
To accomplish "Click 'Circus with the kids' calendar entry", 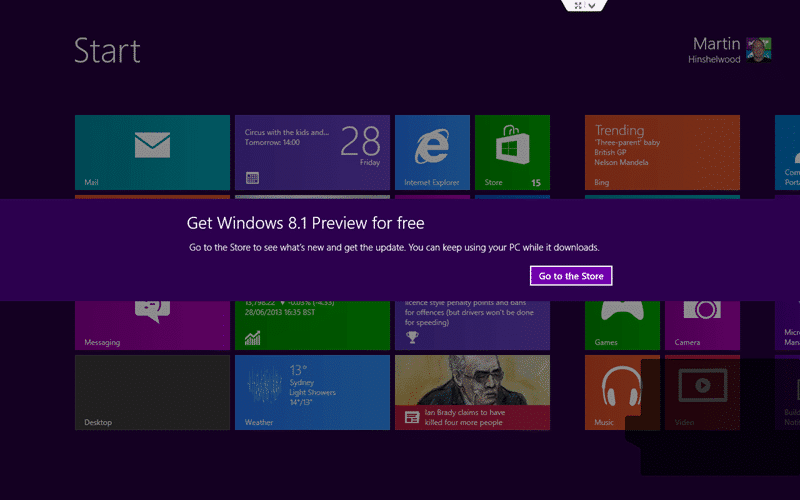I will (287, 132).
